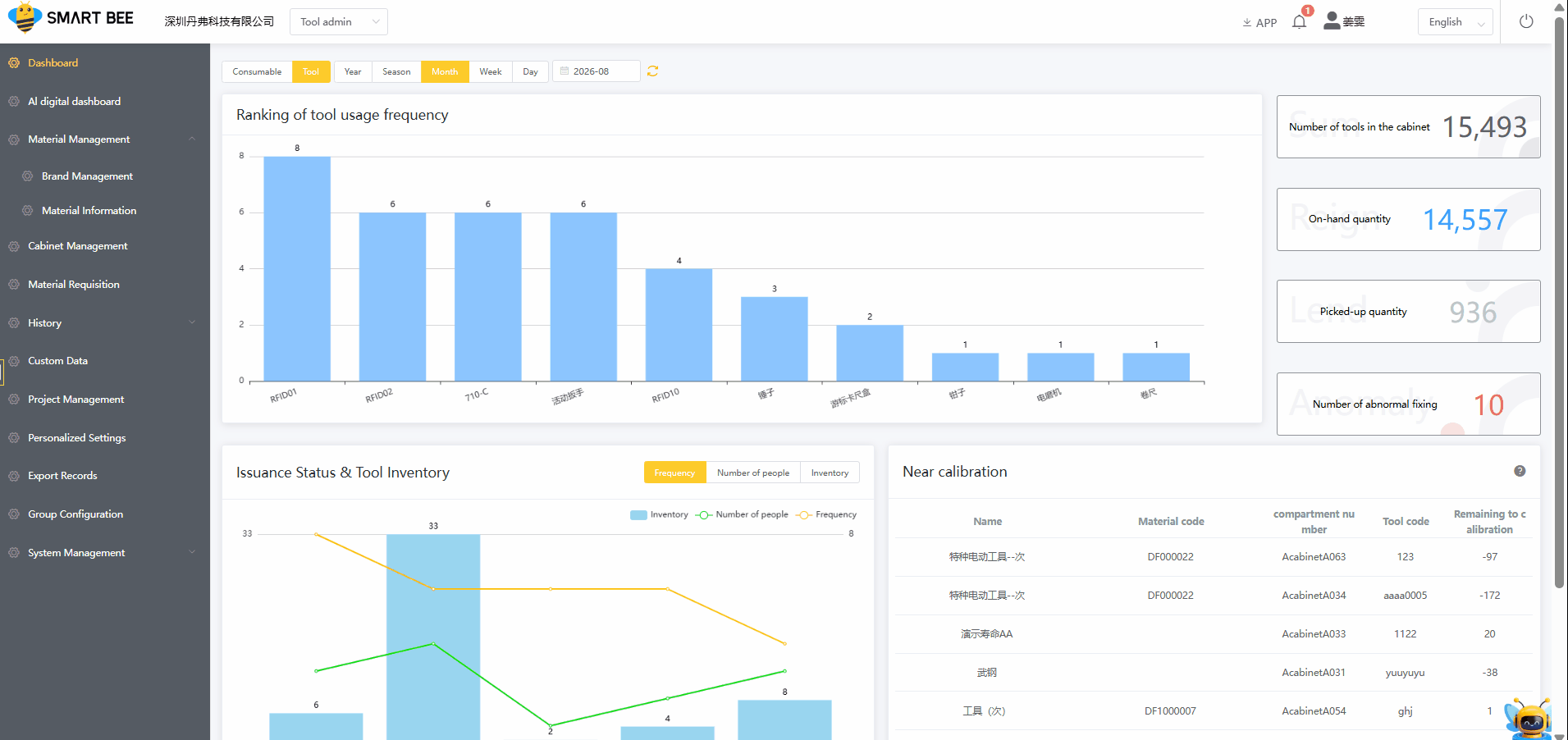Click the notification bell icon
Viewport: 1568px width, 740px height.
(x=1299, y=22)
